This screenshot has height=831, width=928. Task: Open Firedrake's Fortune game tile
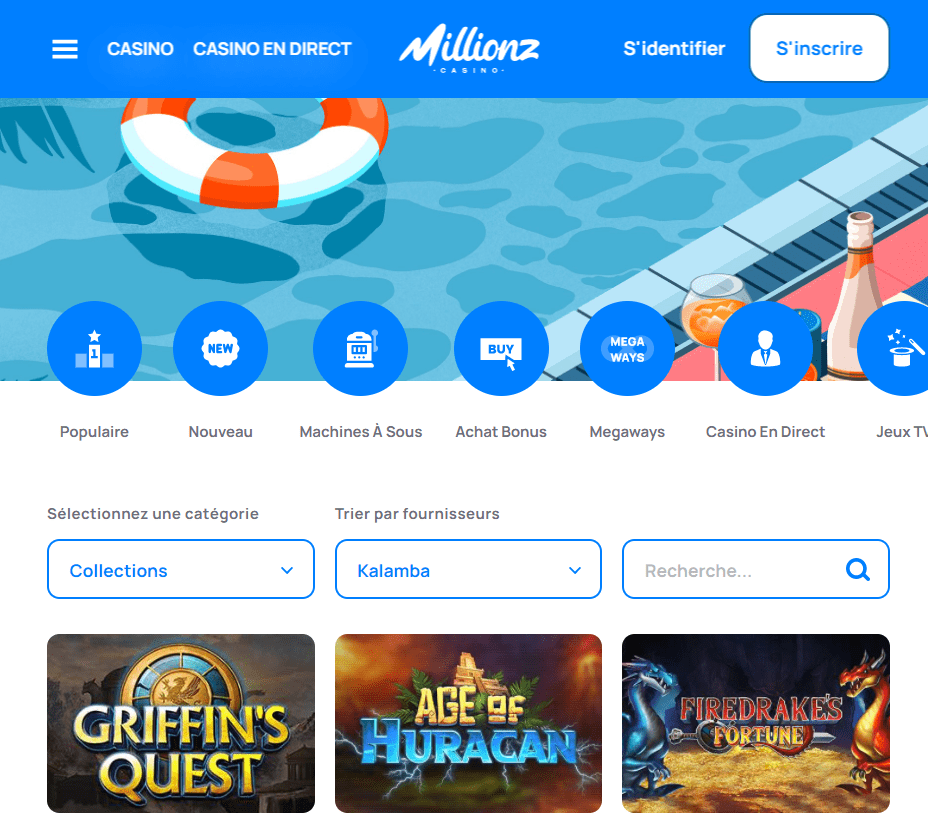[756, 723]
